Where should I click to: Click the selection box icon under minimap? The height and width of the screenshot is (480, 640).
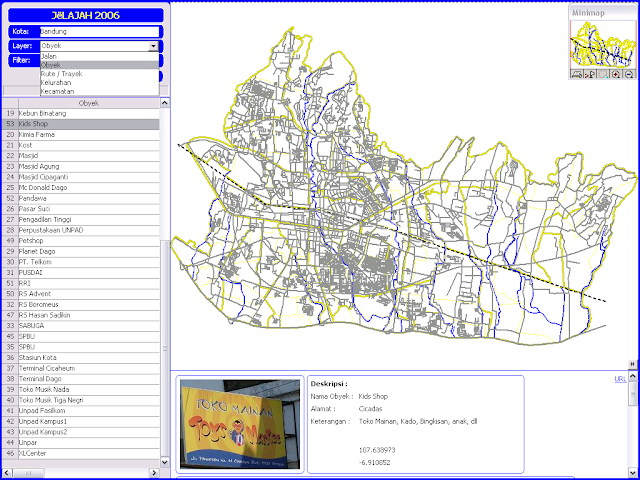(603, 74)
